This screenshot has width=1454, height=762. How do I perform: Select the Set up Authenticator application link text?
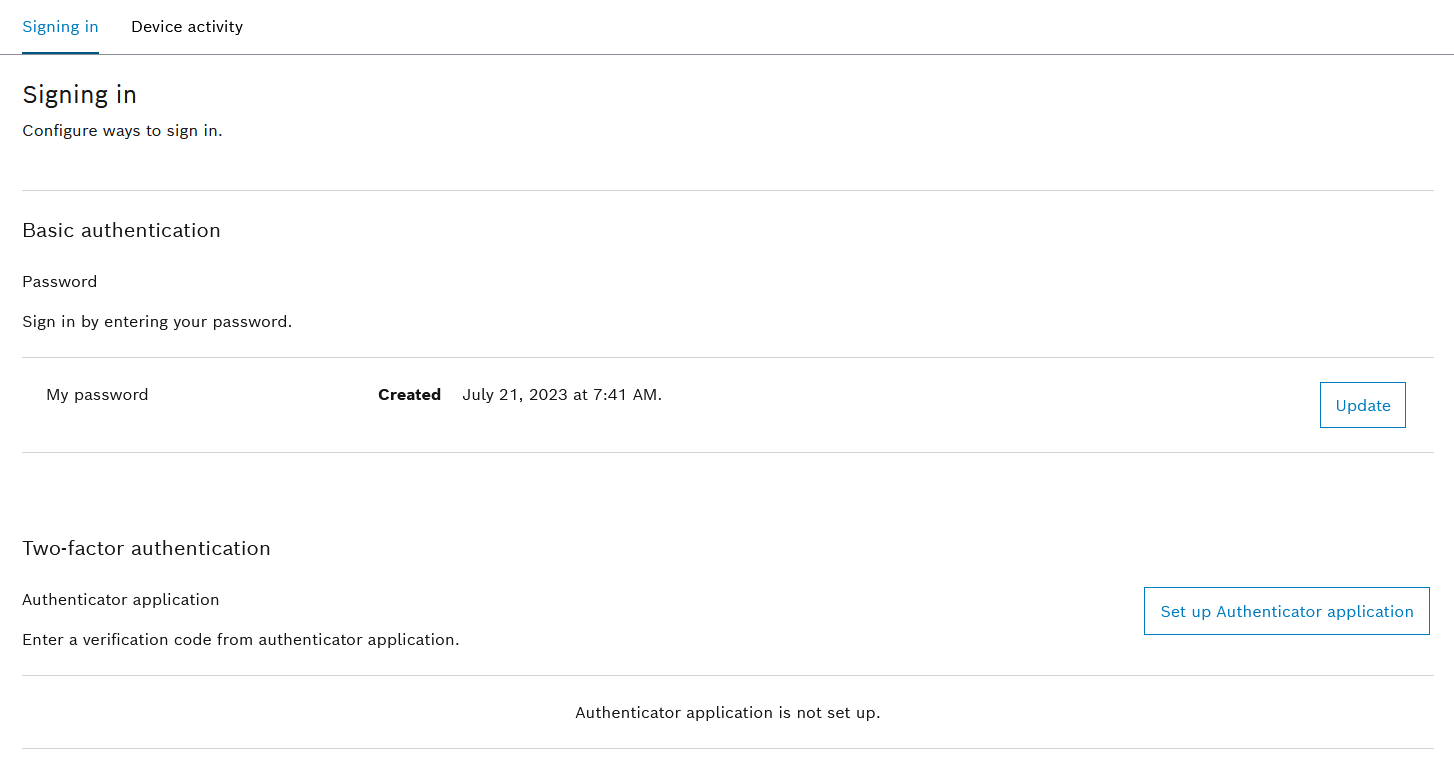[1287, 611]
